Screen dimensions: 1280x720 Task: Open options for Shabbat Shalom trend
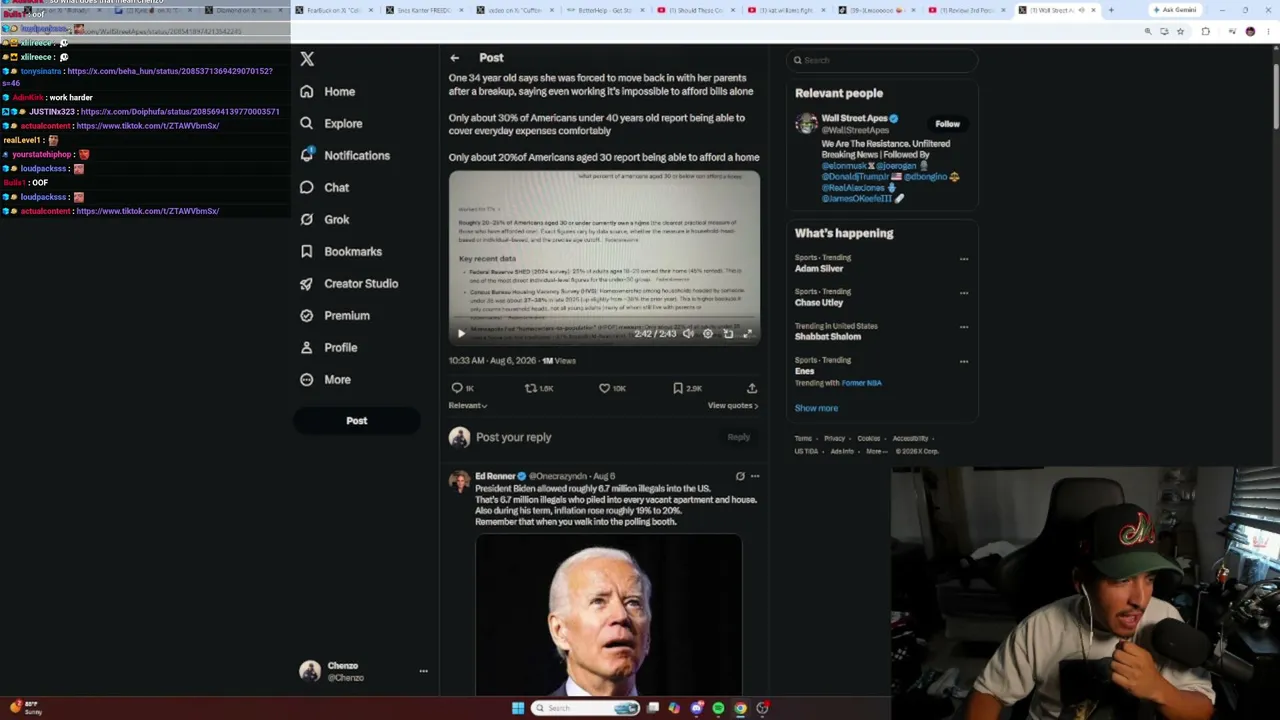click(x=964, y=327)
